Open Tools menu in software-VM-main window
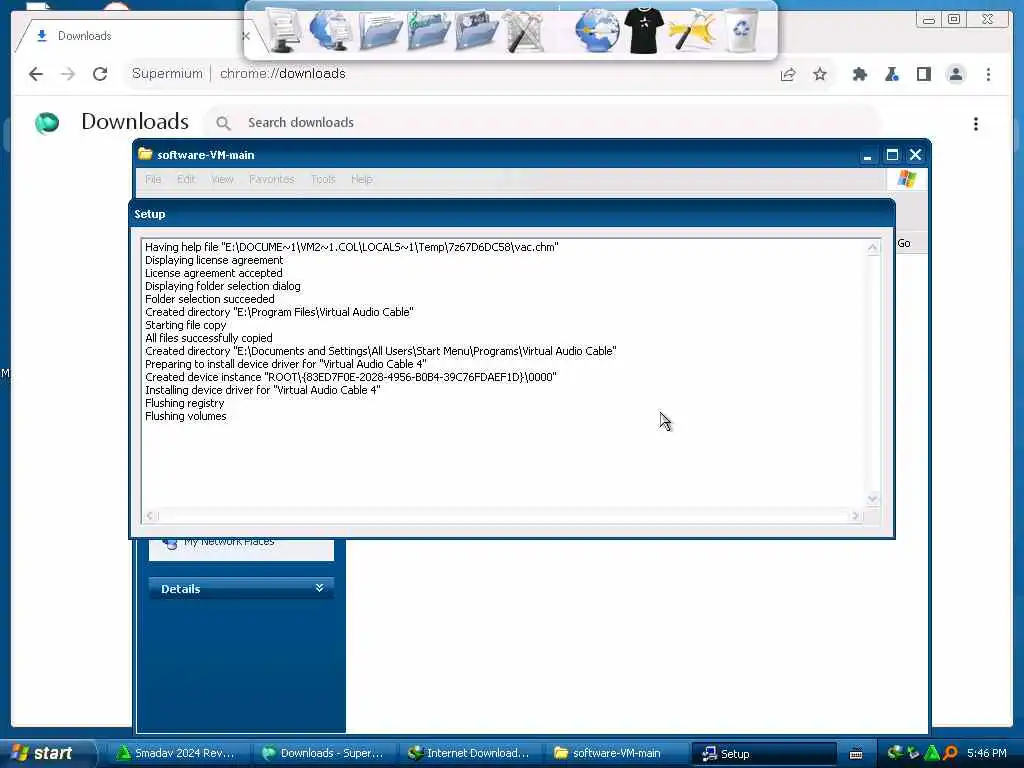 (x=323, y=179)
